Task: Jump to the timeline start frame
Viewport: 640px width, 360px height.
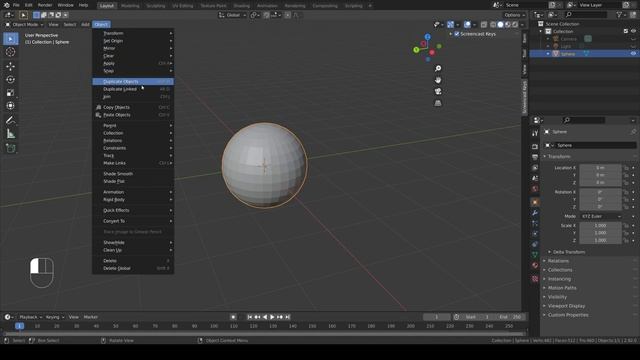Action: (249, 317)
